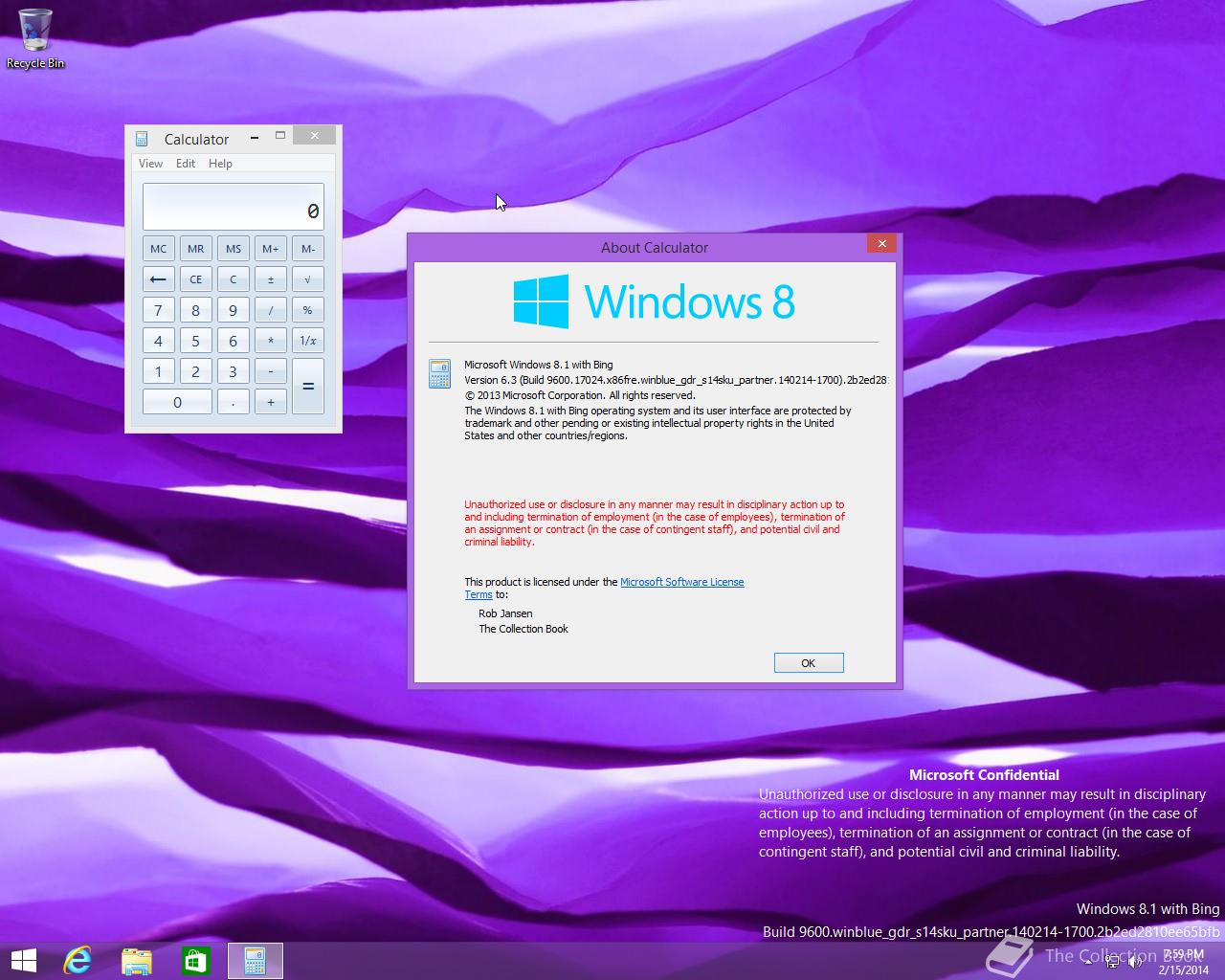Click the percent button
The image size is (1225, 980).
pos(308,310)
